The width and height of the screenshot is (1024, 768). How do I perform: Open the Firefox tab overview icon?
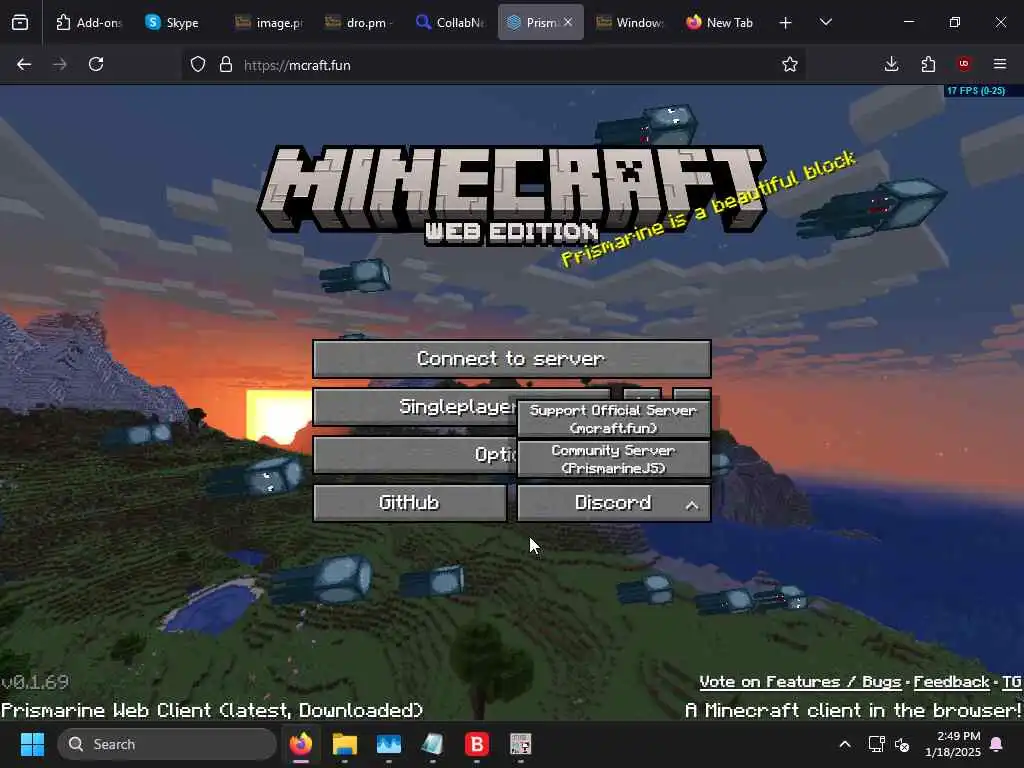tap(20, 22)
